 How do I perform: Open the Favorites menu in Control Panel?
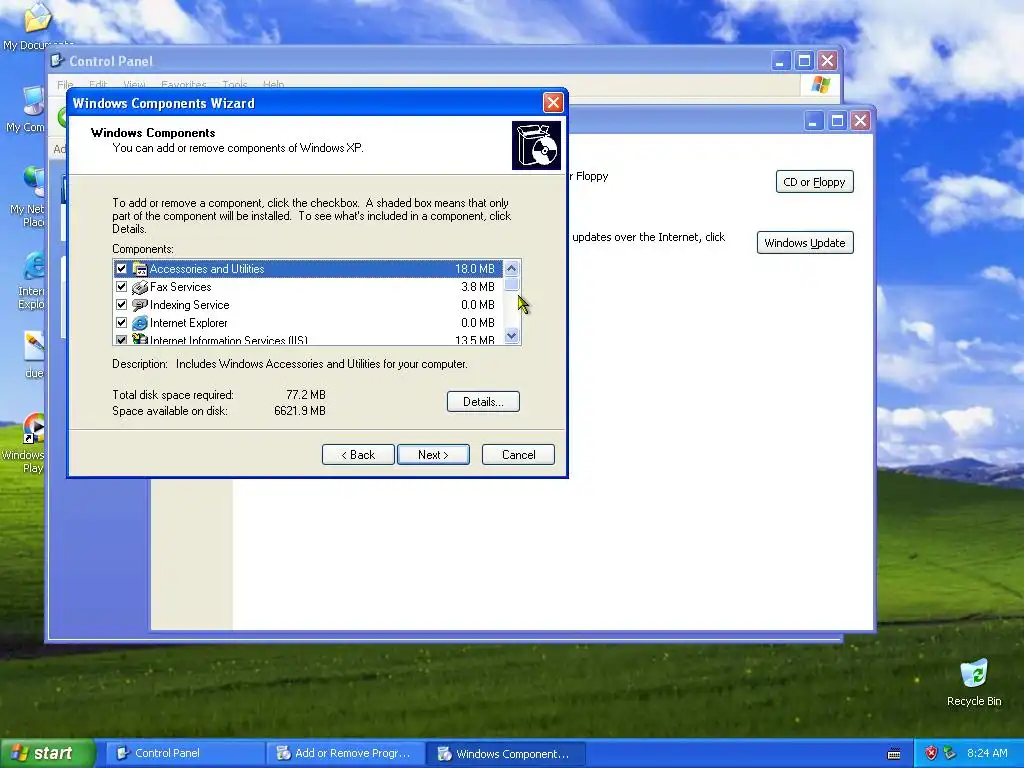coord(184,84)
